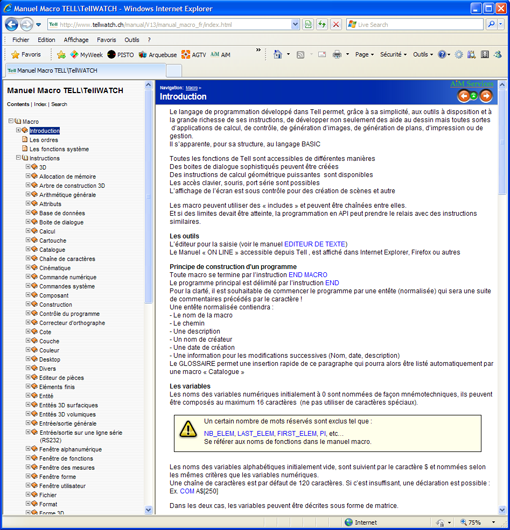Open Contrôle du programme tree item
Screen dimensions: 510x530
point(69,313)
